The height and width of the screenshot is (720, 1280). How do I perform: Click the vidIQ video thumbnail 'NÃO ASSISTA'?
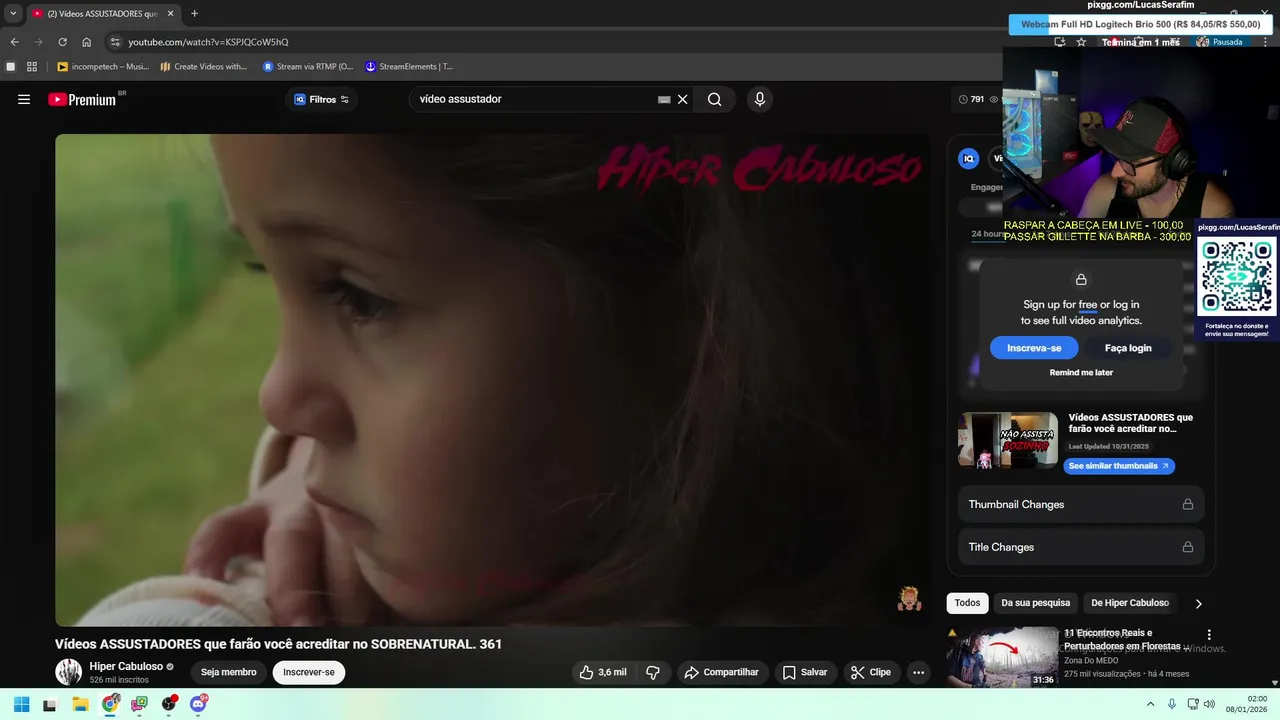[1008, 440]
